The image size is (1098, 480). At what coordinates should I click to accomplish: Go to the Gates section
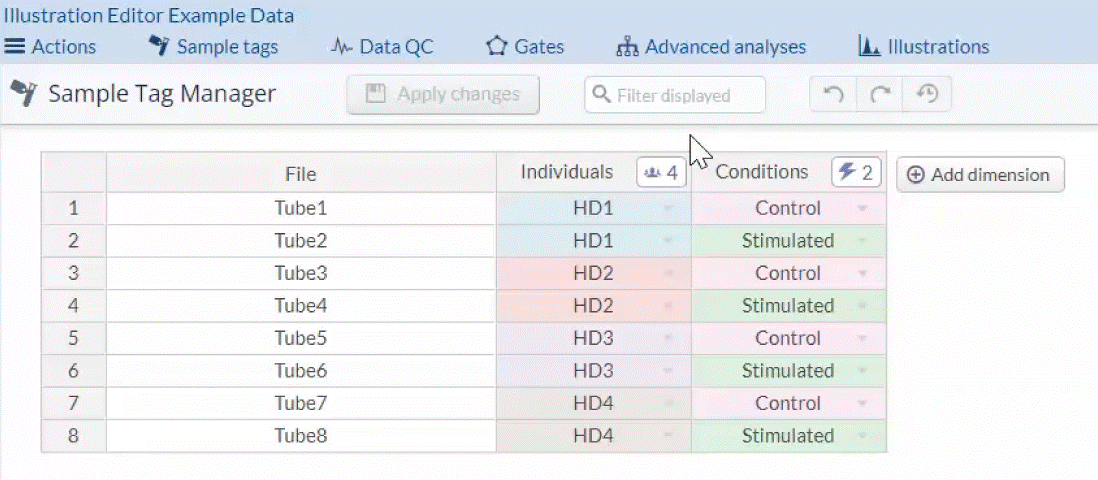coord(525,47)
